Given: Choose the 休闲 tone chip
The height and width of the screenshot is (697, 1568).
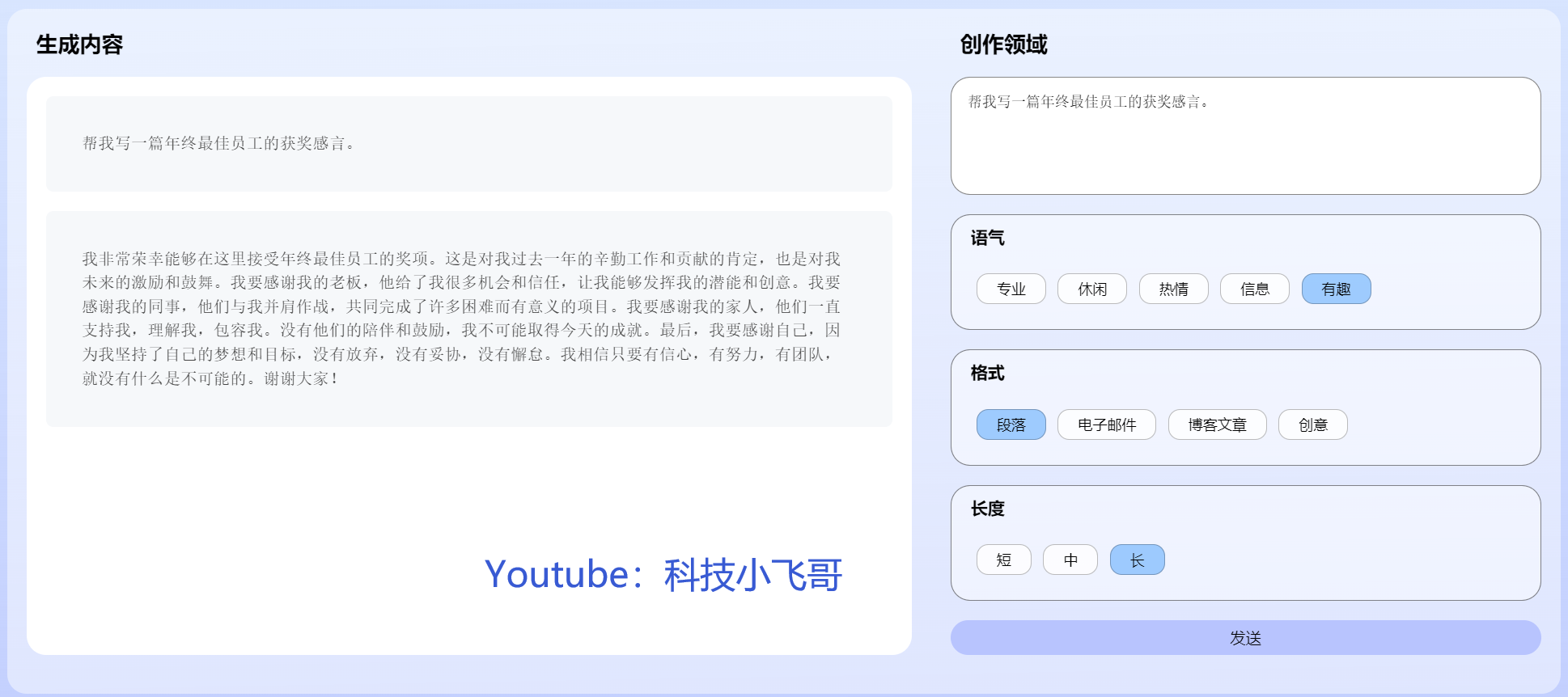Looking at the screenshot, I should pos(1091,289).
